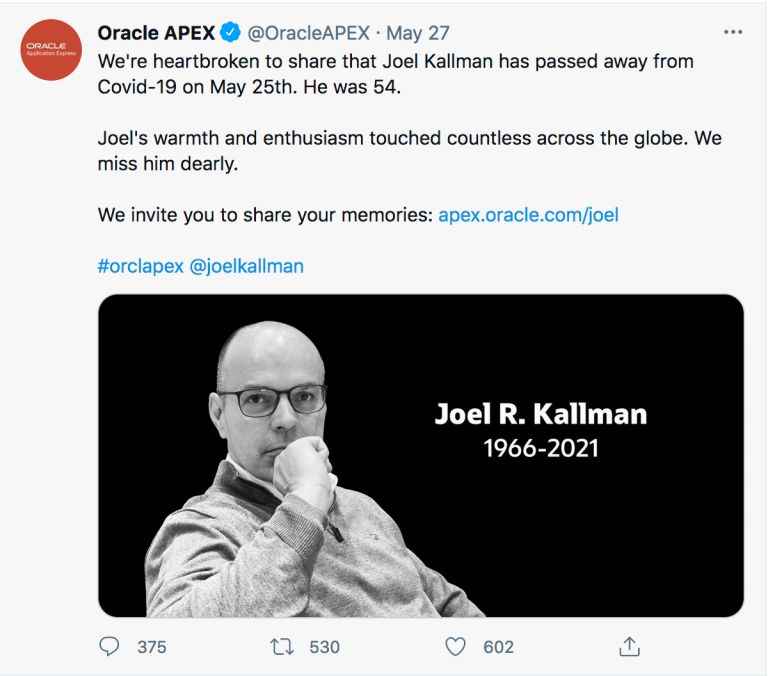Click the retweet arrows icon
Viewport: 768px width, 676px height.
282,647
